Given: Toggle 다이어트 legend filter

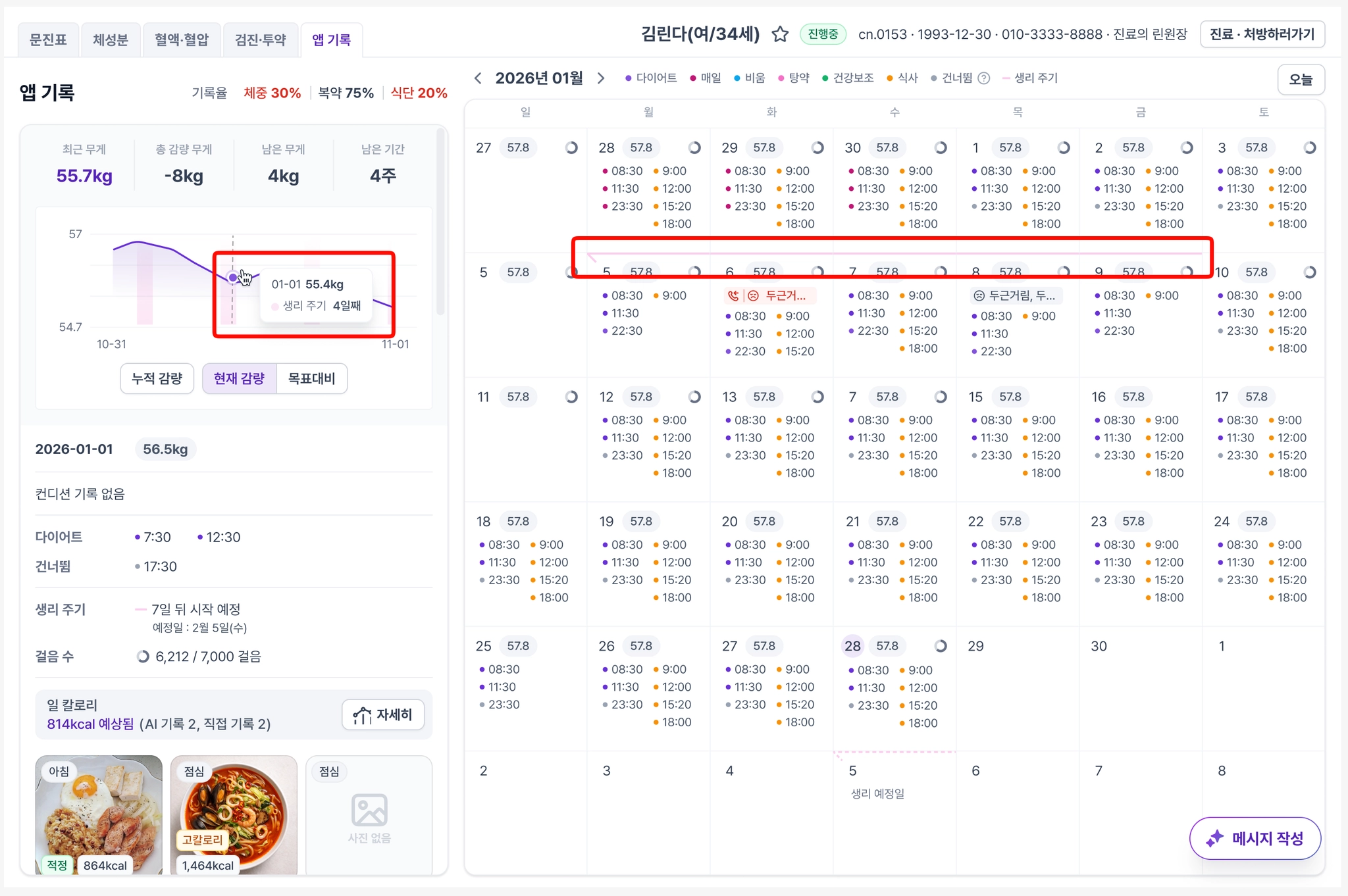Looking at the screenshot, I should point(651,78).
